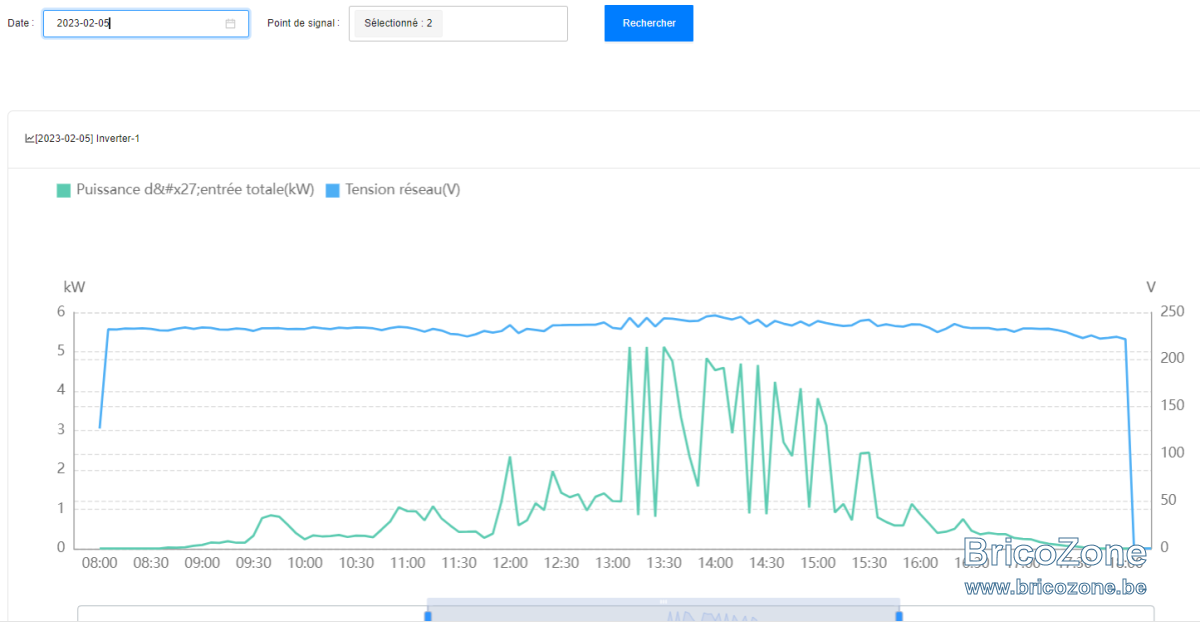Click the 12:00 label on time axis

click(510, 563)
